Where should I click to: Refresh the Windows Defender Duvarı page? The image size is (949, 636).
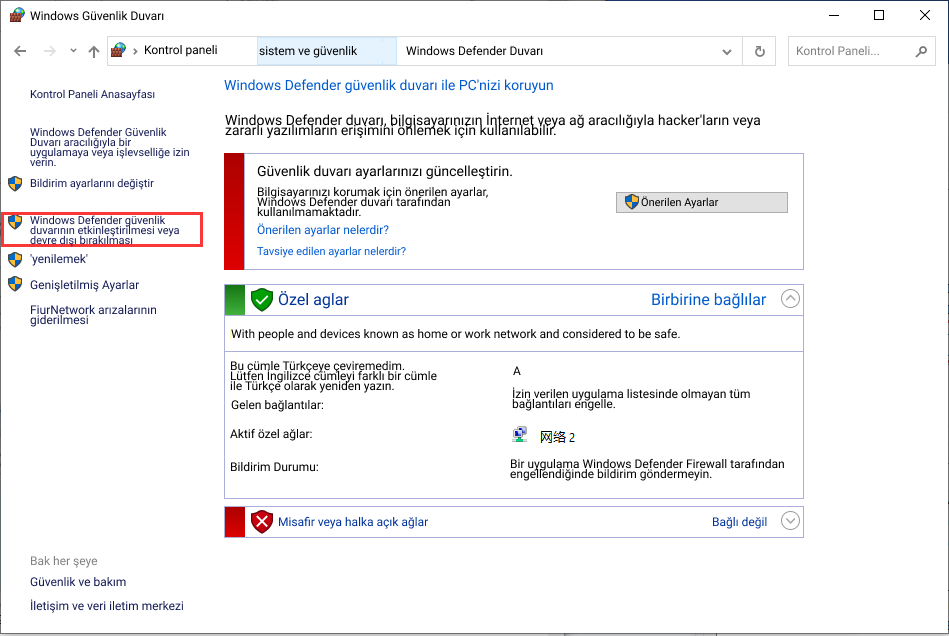760,51
